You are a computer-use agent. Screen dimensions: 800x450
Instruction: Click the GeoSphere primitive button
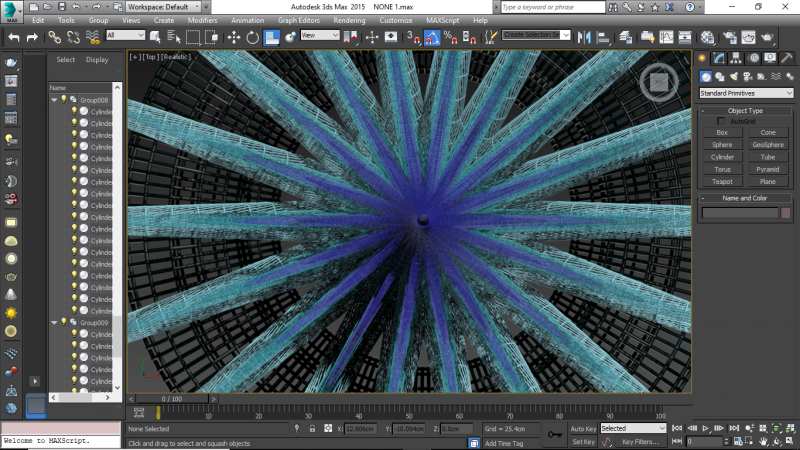[x=768, y=145]
